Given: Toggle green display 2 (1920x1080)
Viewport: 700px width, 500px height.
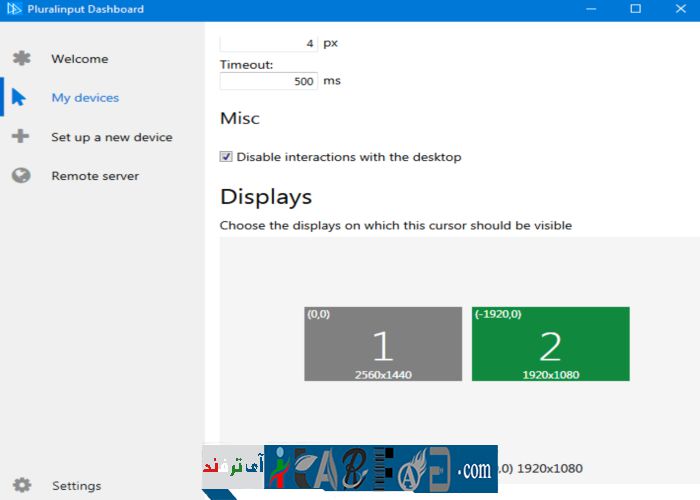Looking at the screenshot, I should (x=551, y=344).
